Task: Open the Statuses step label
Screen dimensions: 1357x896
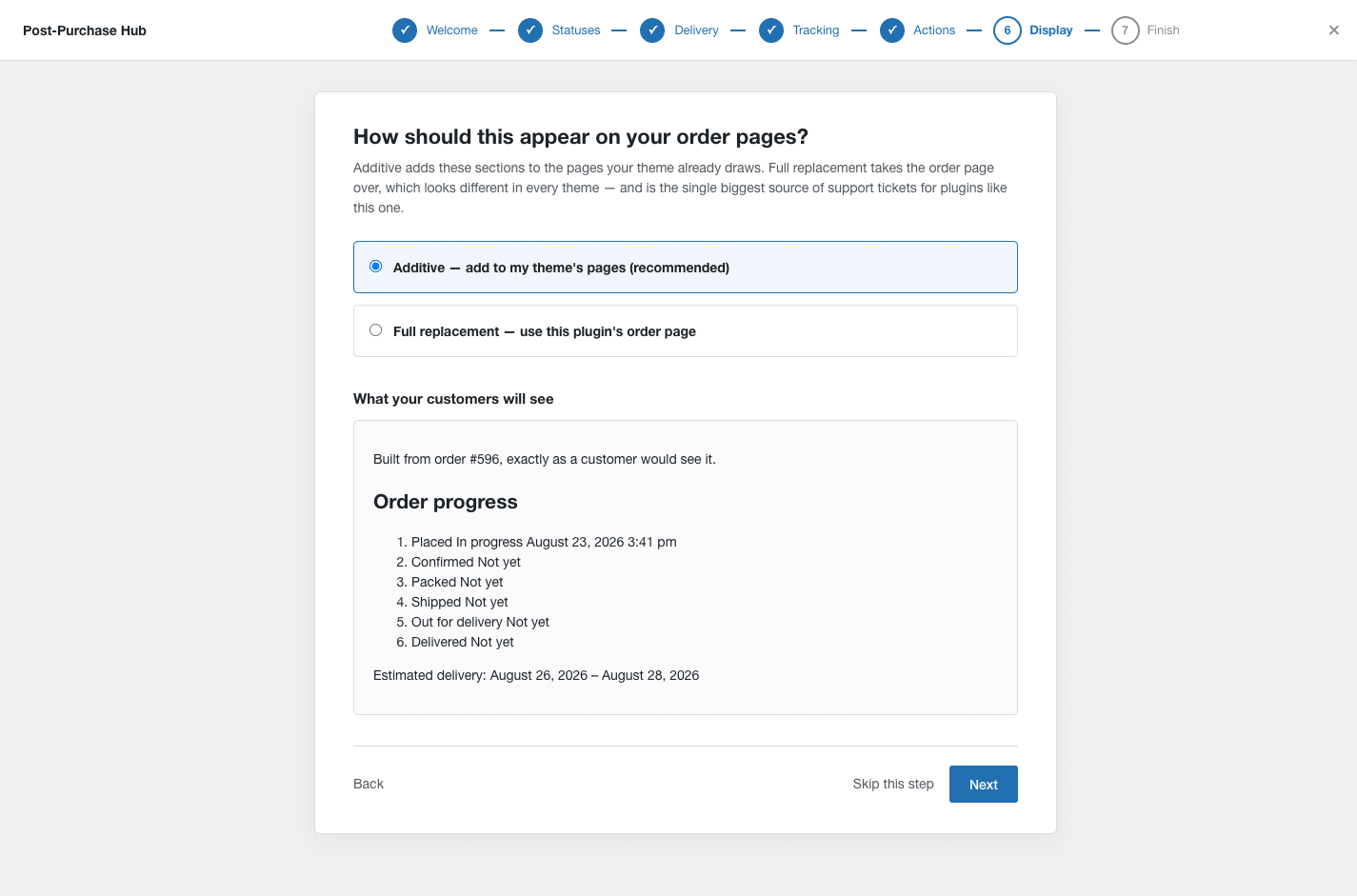Action: (x=576, y=30)
